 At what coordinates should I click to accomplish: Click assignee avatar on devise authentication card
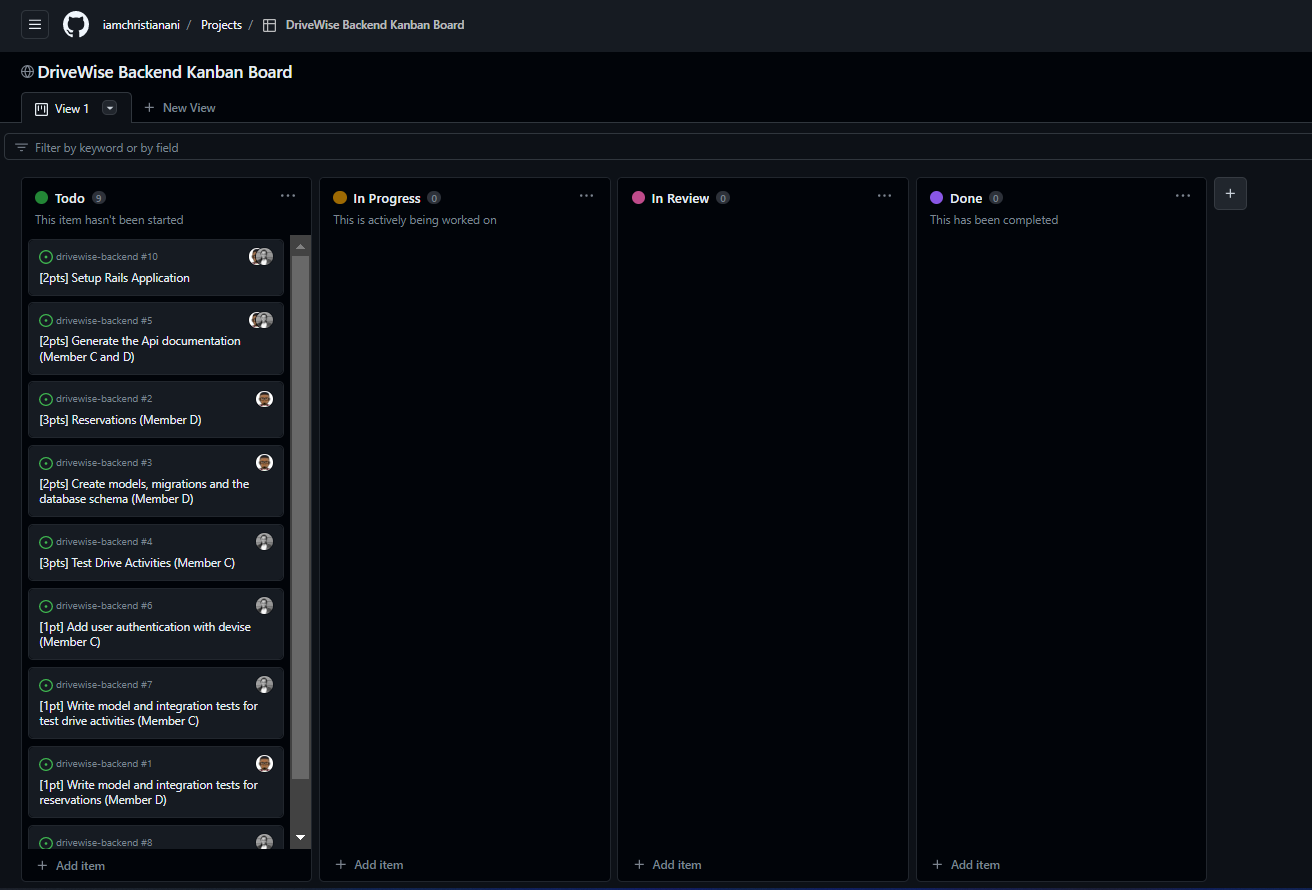(264, 605)
